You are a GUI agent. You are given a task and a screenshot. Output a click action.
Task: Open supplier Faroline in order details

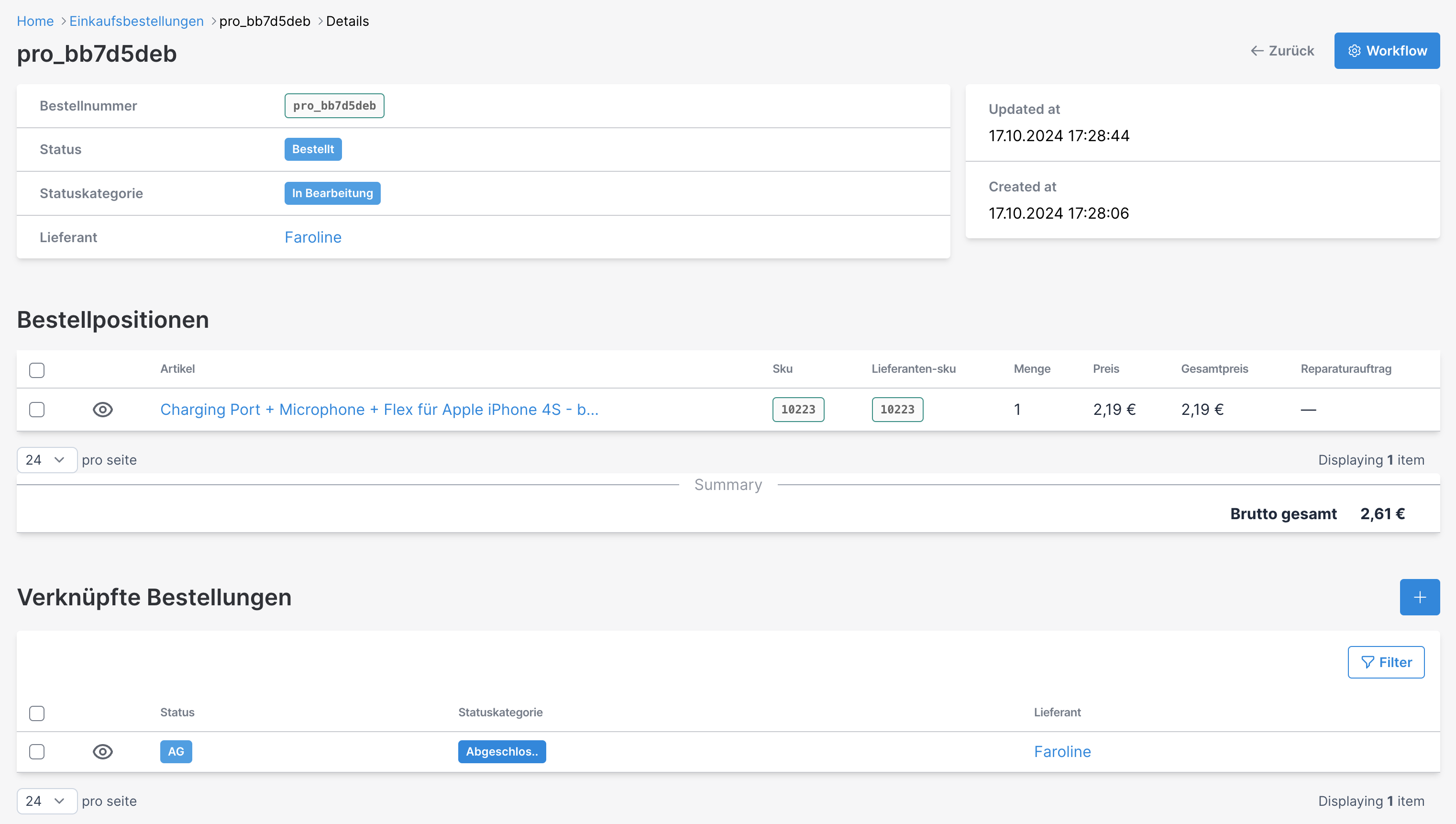[x=313, y=237]
